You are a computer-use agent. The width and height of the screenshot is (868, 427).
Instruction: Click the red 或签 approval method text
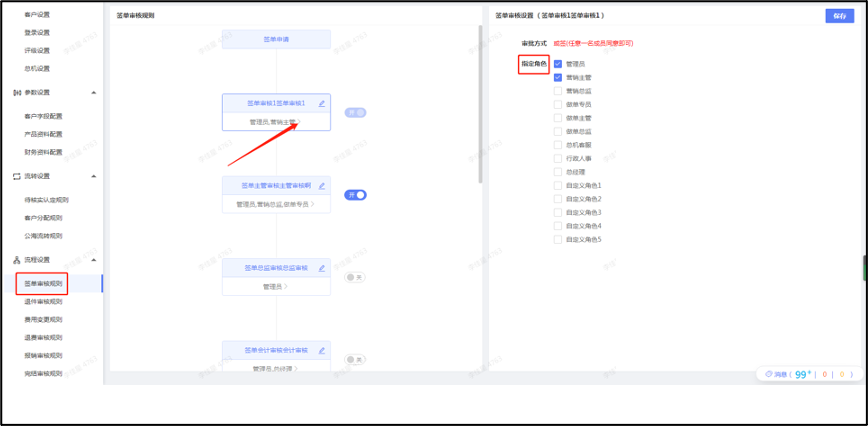pyautogui.click(x=593, y=43)
